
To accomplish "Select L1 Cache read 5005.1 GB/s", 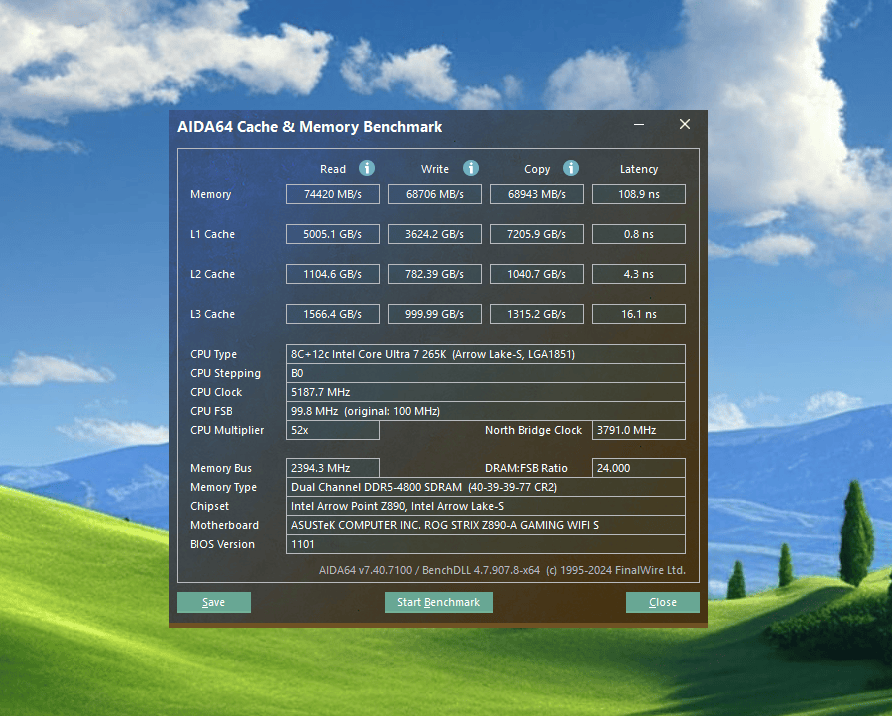I will click(333, 234).
